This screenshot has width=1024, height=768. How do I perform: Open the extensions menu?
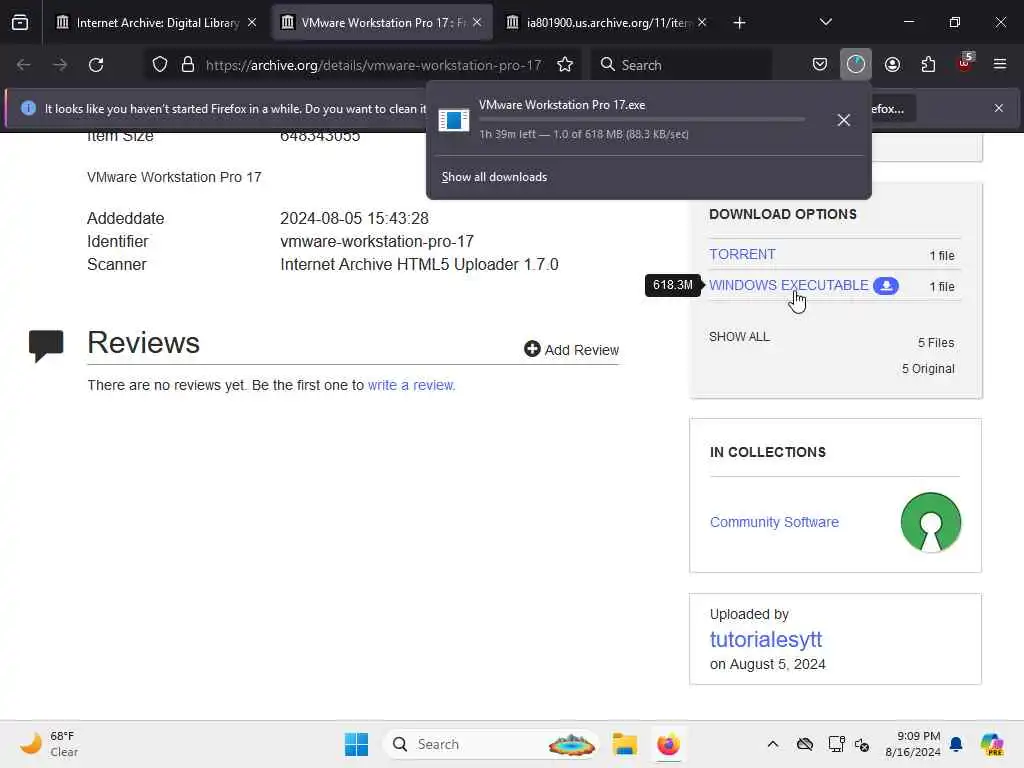pyautogui.click(x=928, y=65)
